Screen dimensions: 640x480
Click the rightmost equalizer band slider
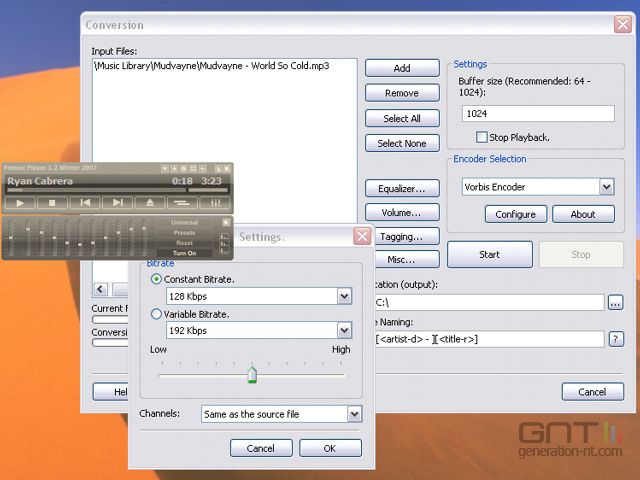pyautogui.click(x=144, y=238)
